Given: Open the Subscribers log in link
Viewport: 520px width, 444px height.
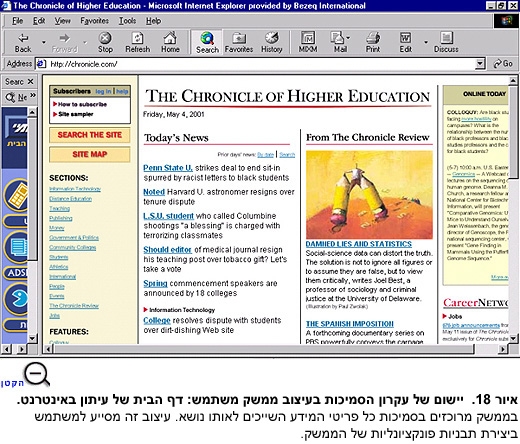Looking at the screenshot, I should pyautogui.click(x=103, y=91).
